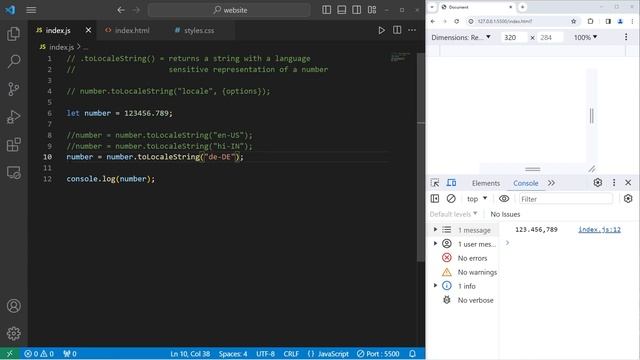Image resolution: width=640 pixels, height=360 pixels.
Task: Open a new browser tab
Action: pos(522,7)
